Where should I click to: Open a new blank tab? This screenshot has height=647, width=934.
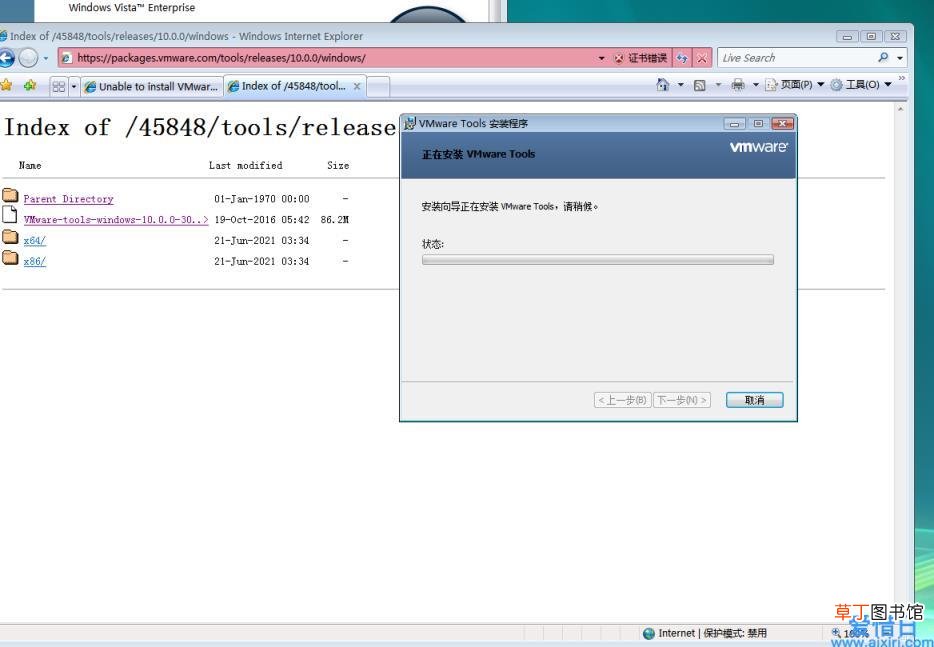378,86
